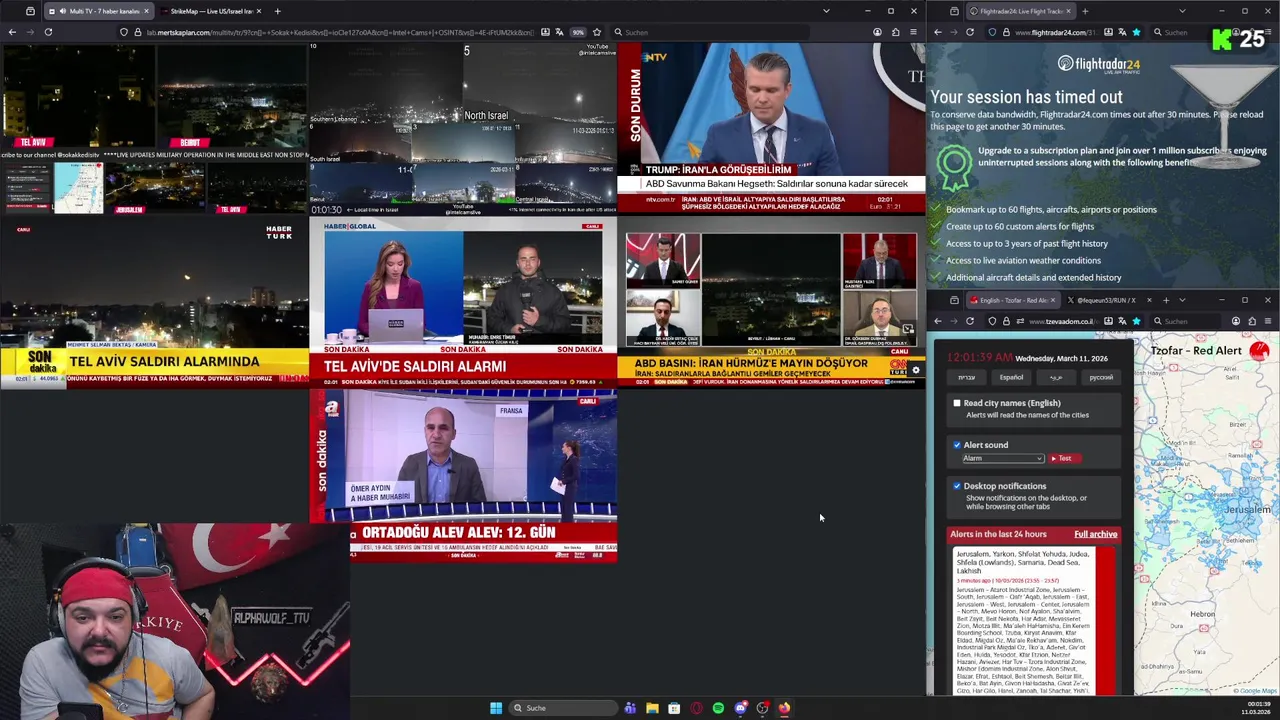The height and width of the screenshot is (720, 1280).
Task: Click the Haber Global Tel Aviv stream
Action: click(x=463, y=302)
